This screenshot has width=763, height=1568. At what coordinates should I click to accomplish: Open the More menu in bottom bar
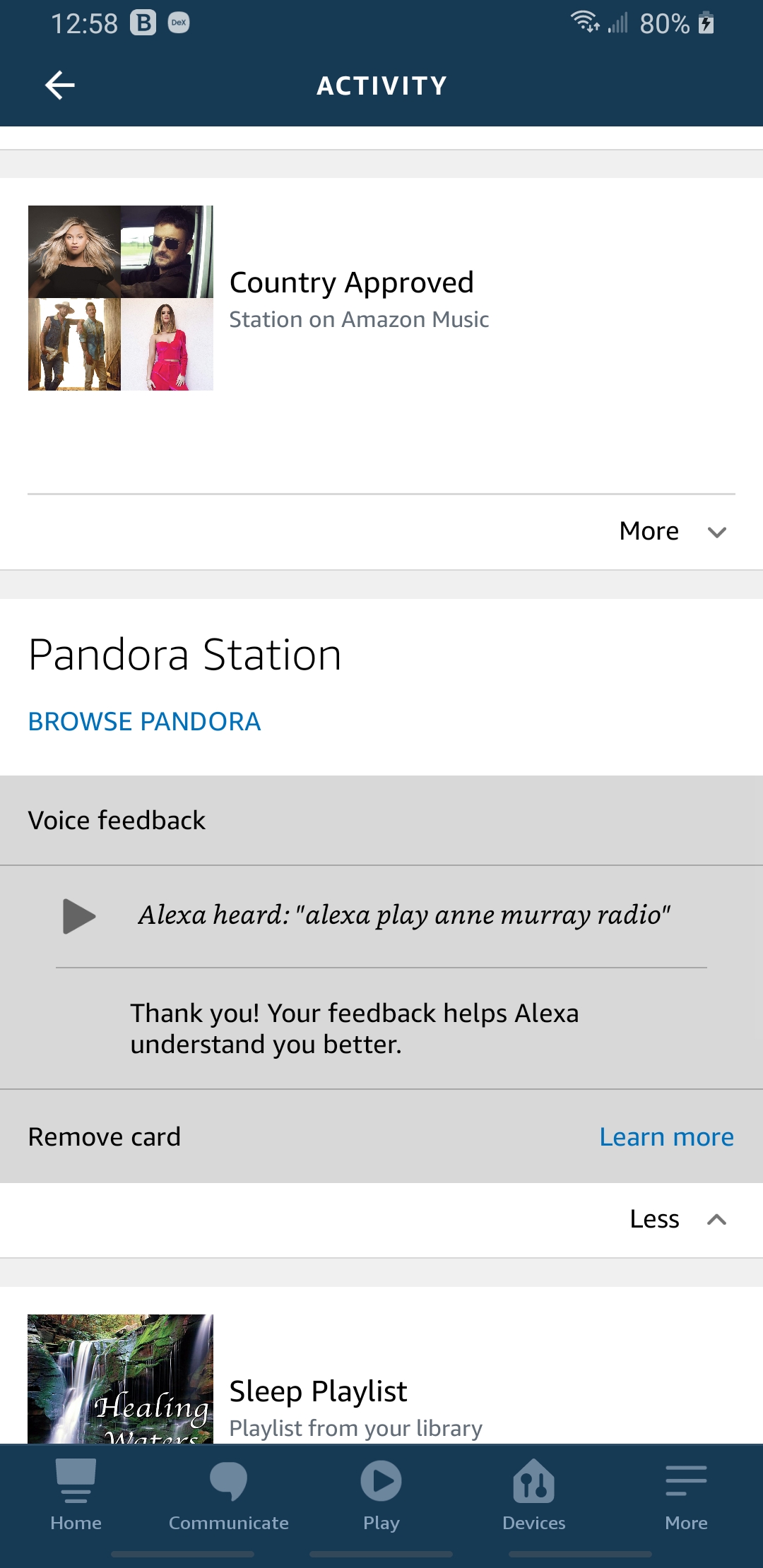coord(686,1495)
